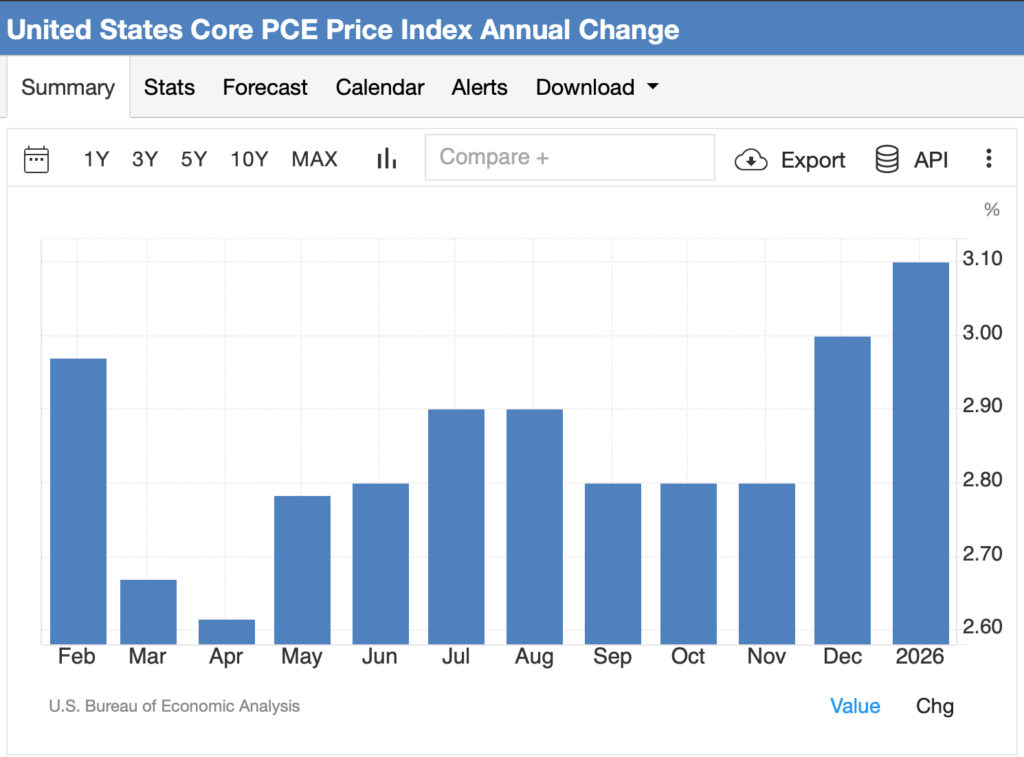Go to the Calendar tab
1024x757 pixels.
[x=380, y=88]
